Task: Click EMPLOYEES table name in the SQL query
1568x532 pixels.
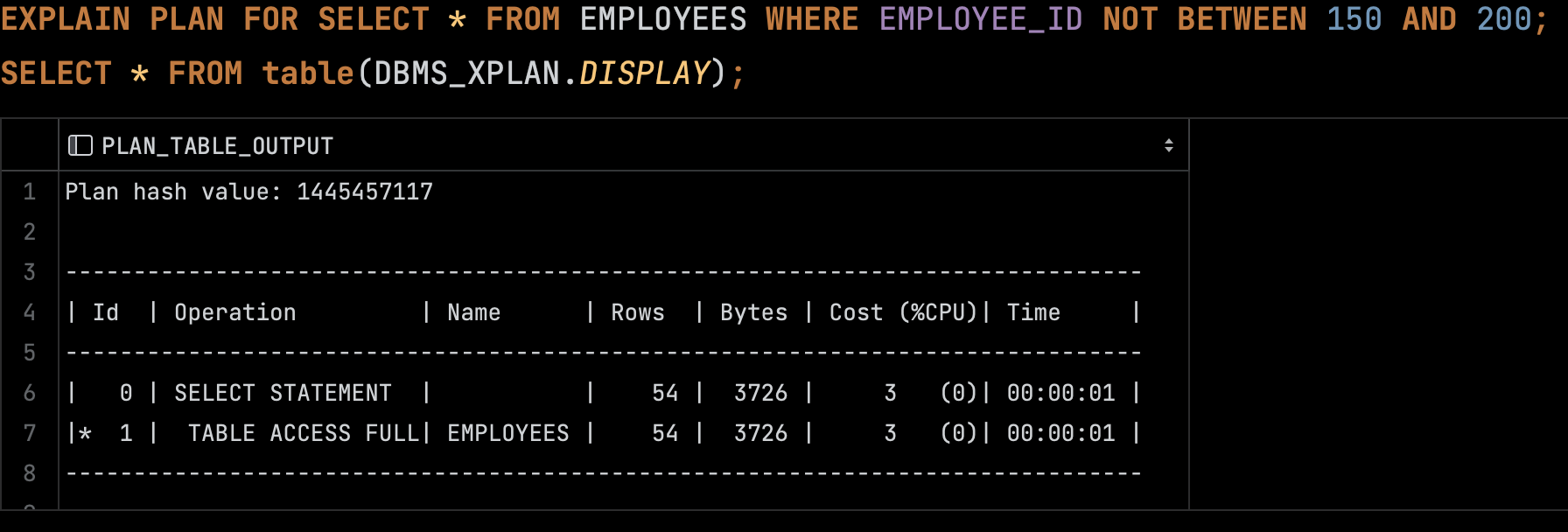Action: 663,19
